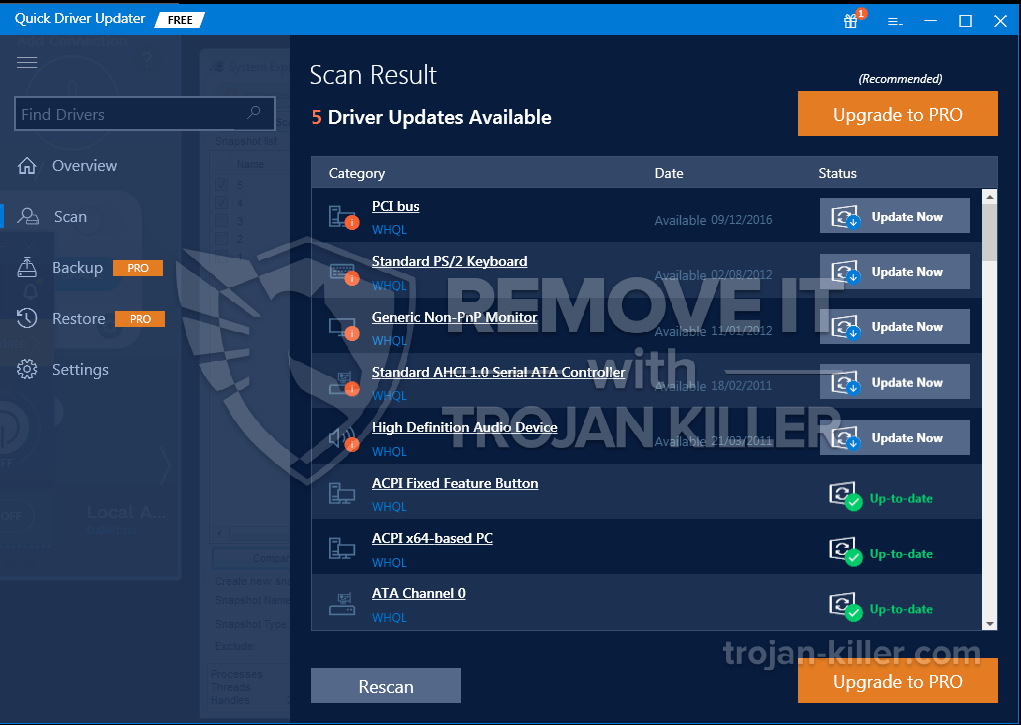
Task: Click the Overview home icon
Action: coord(27,165)
